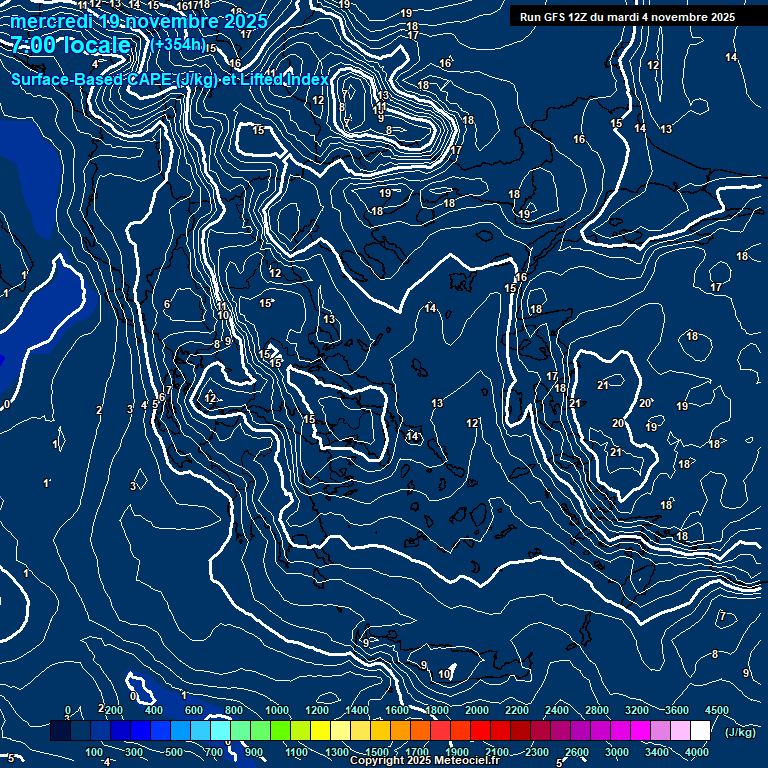
Task: Click the "3000" legend value below the scale
Action: tap(617, 752)
